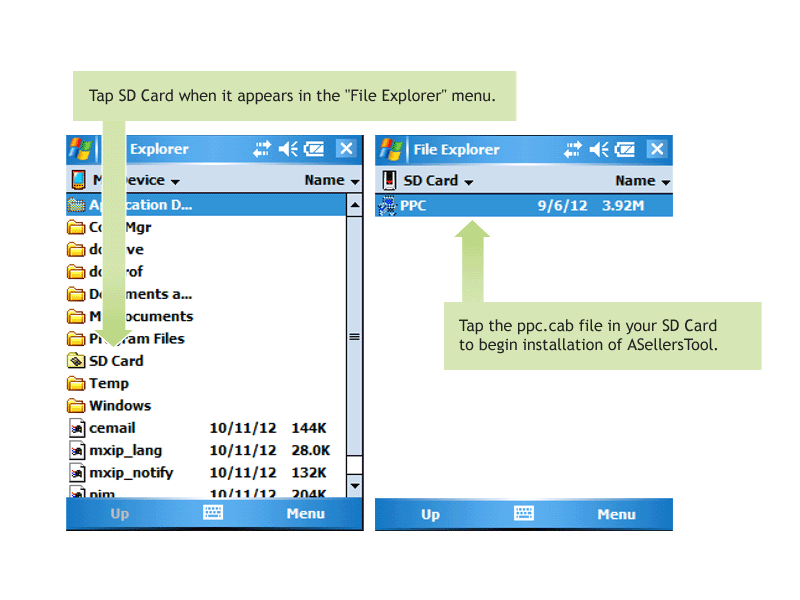Image resolution: width=800 pixels, height=600 pixels.
Task: Click the 9/6/12 date of PPC file
Action: point(562,206)
